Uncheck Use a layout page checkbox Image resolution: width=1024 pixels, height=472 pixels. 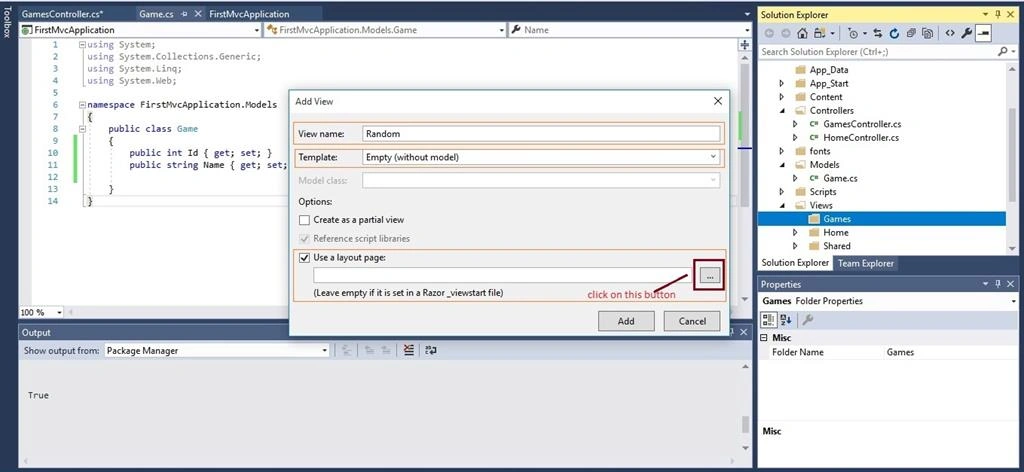click(304, 258)
